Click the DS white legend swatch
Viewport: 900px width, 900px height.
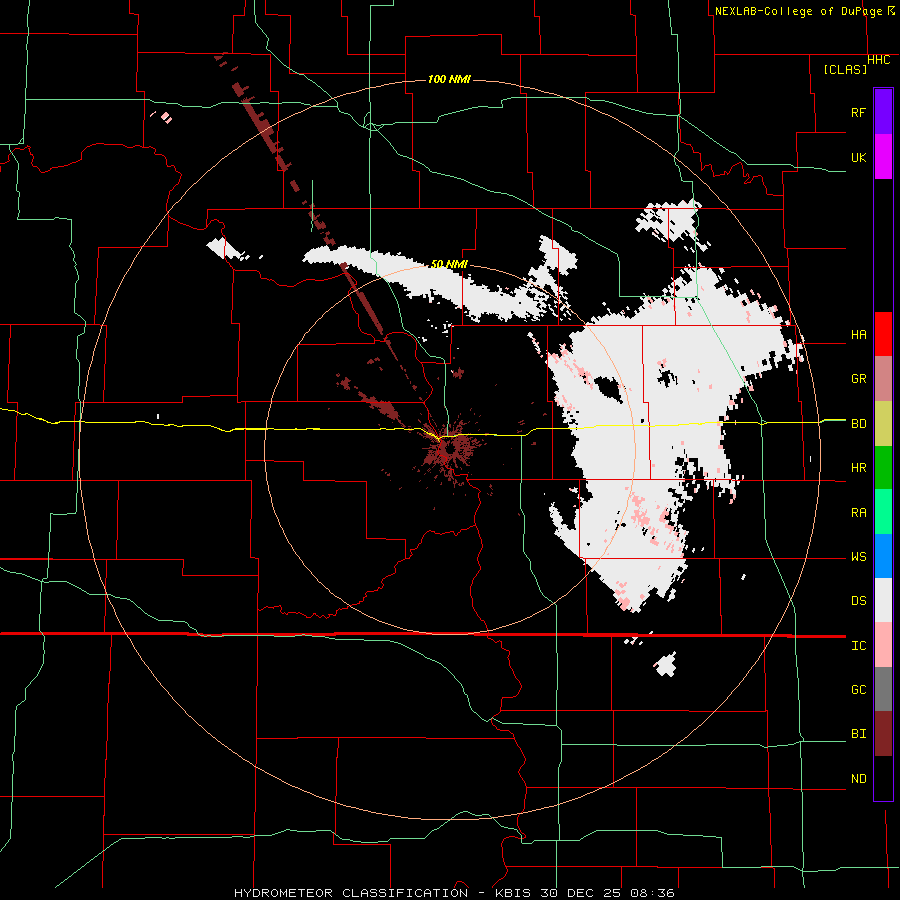883,600
